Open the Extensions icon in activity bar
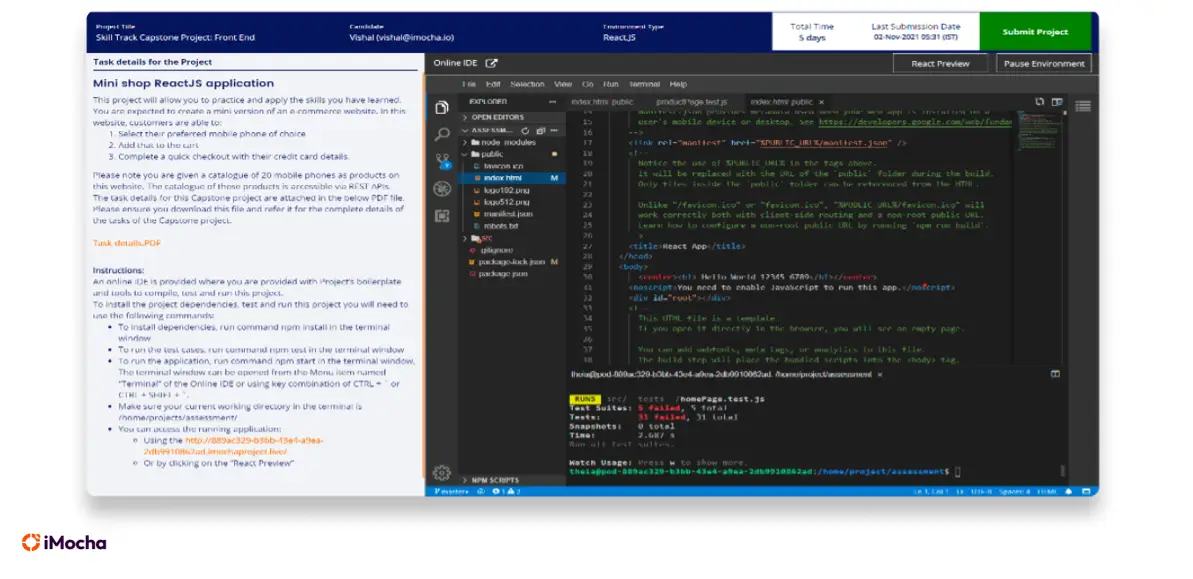The width and height of the screenshot is (1193, 579). pyautogui.click(x=442, y=216)
